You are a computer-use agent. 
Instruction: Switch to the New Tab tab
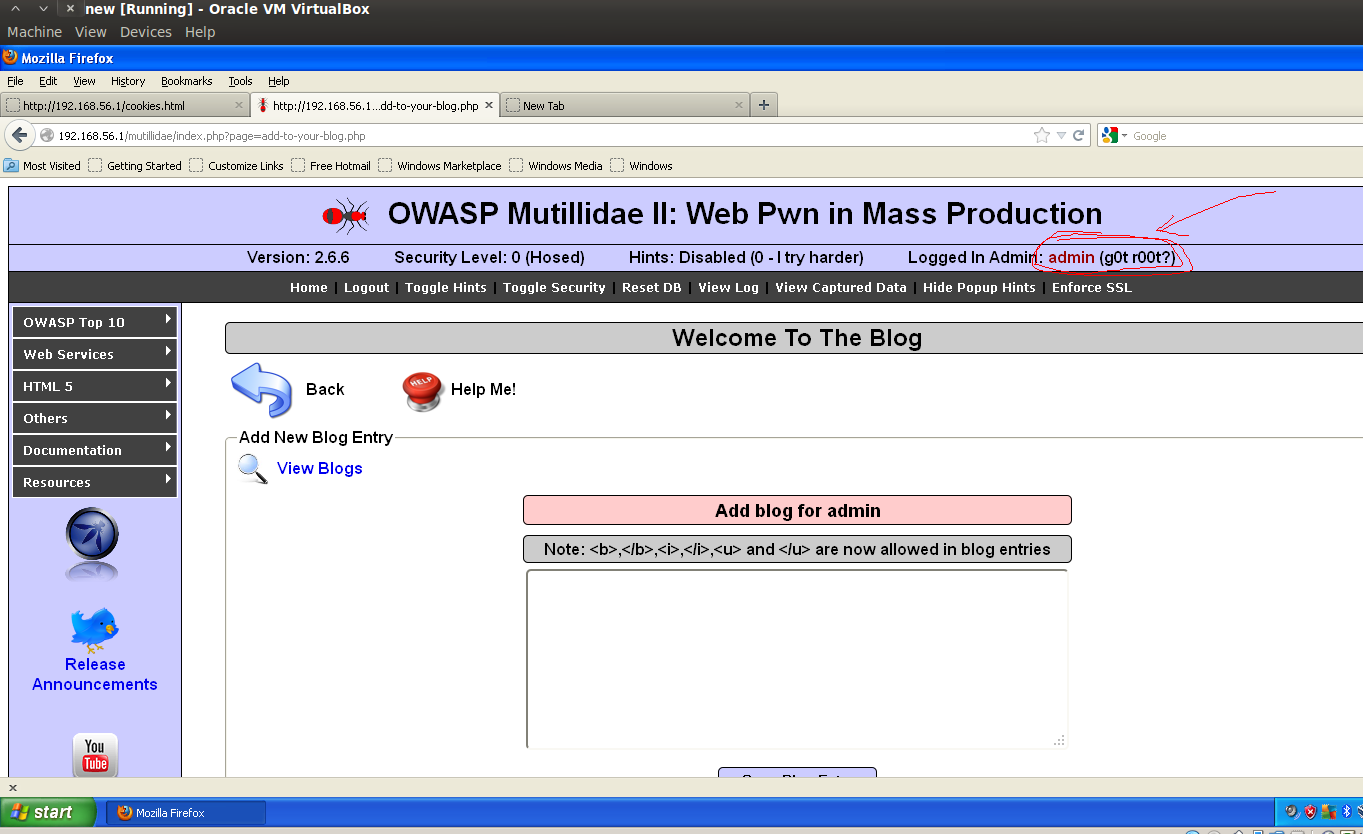pos(624,105)
